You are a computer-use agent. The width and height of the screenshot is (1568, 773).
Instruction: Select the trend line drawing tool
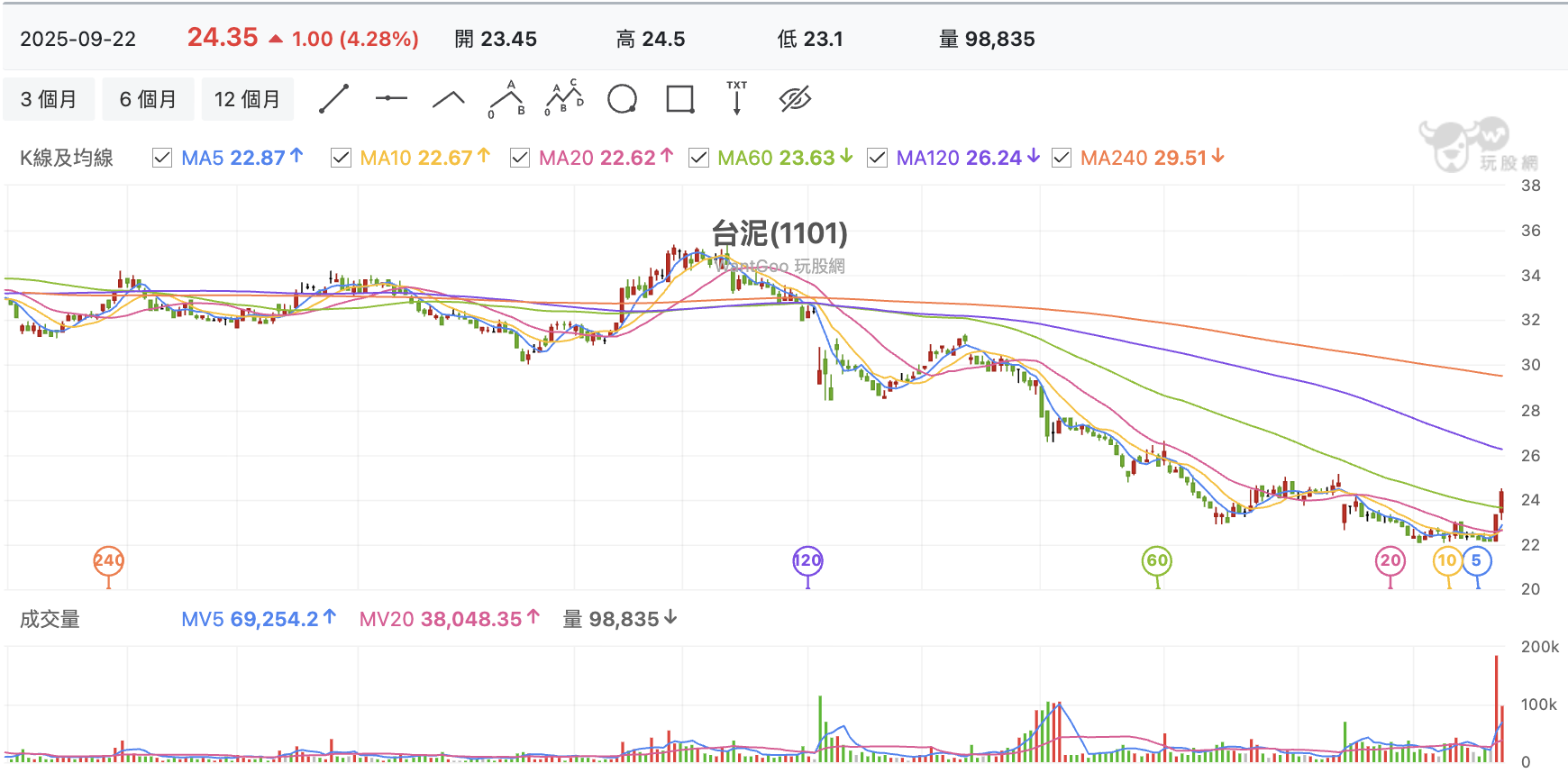pyautogui.click(x=333, y=99)
